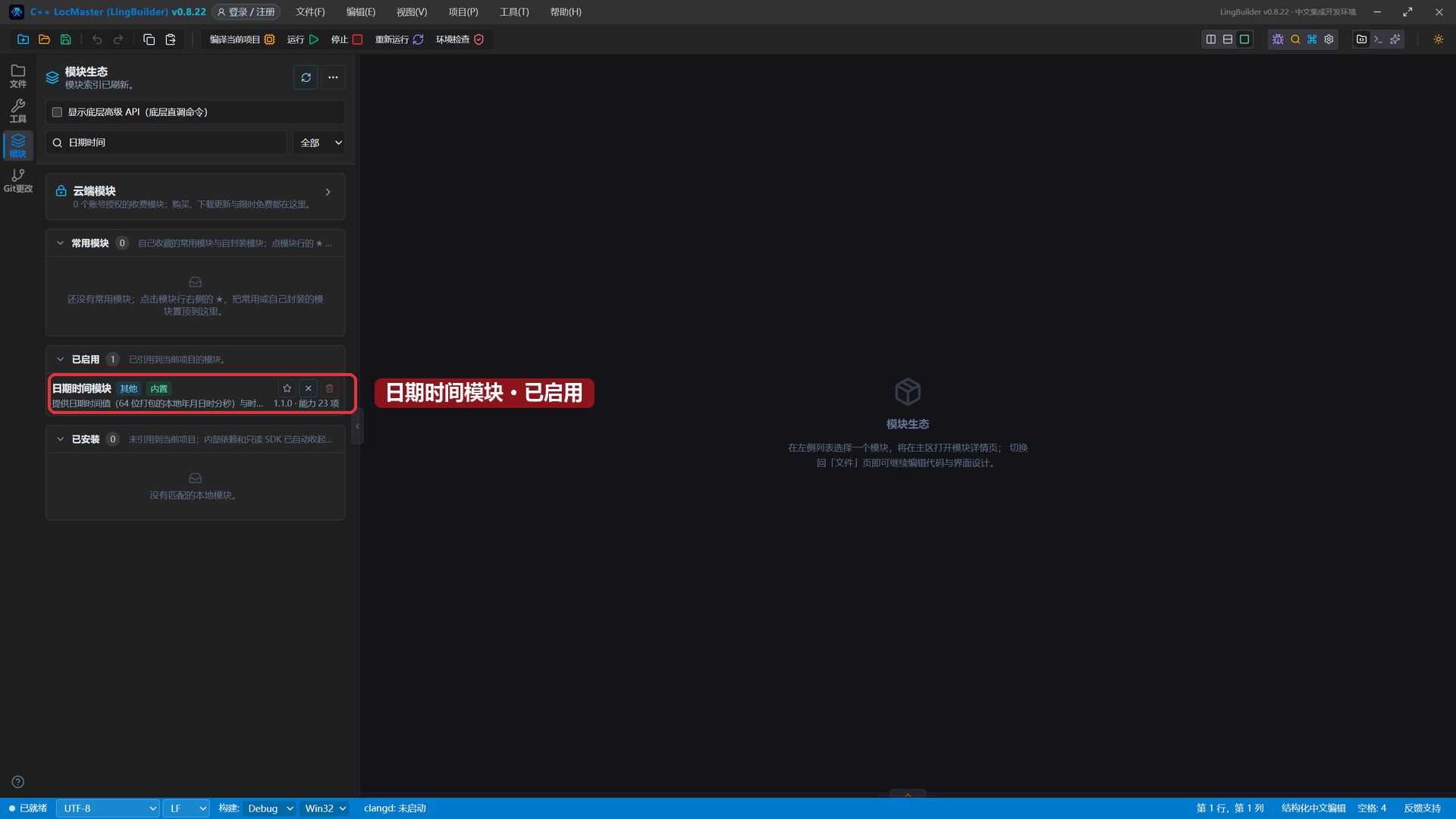Open the Win32 platform dropdown
Image resolution: width=1456 pixels, height=819 pixels.
(x=325, y=808)
